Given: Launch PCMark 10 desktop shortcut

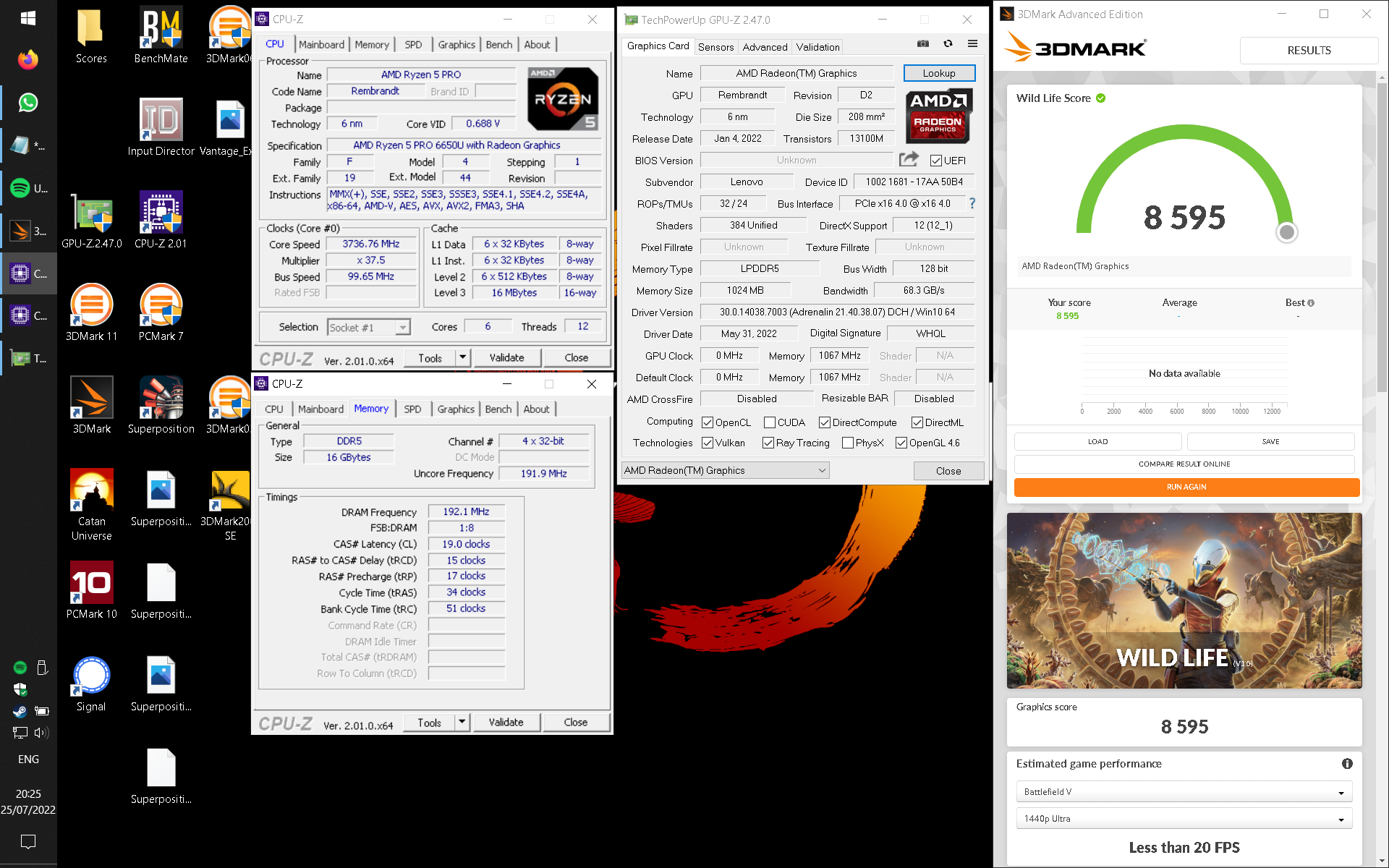Looking at the screenshot, I should 91,591.
